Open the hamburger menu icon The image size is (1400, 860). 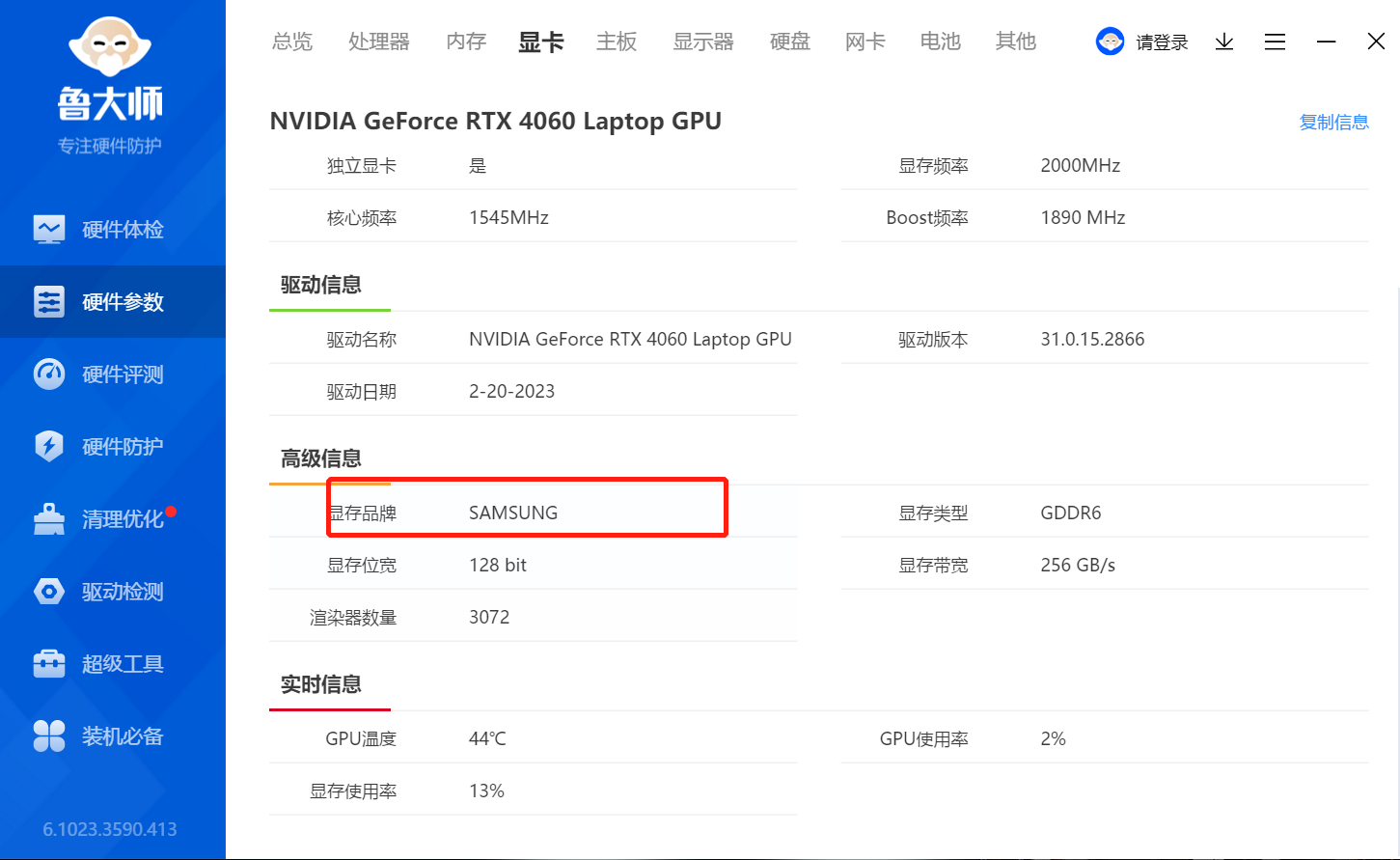point(1276,42)
